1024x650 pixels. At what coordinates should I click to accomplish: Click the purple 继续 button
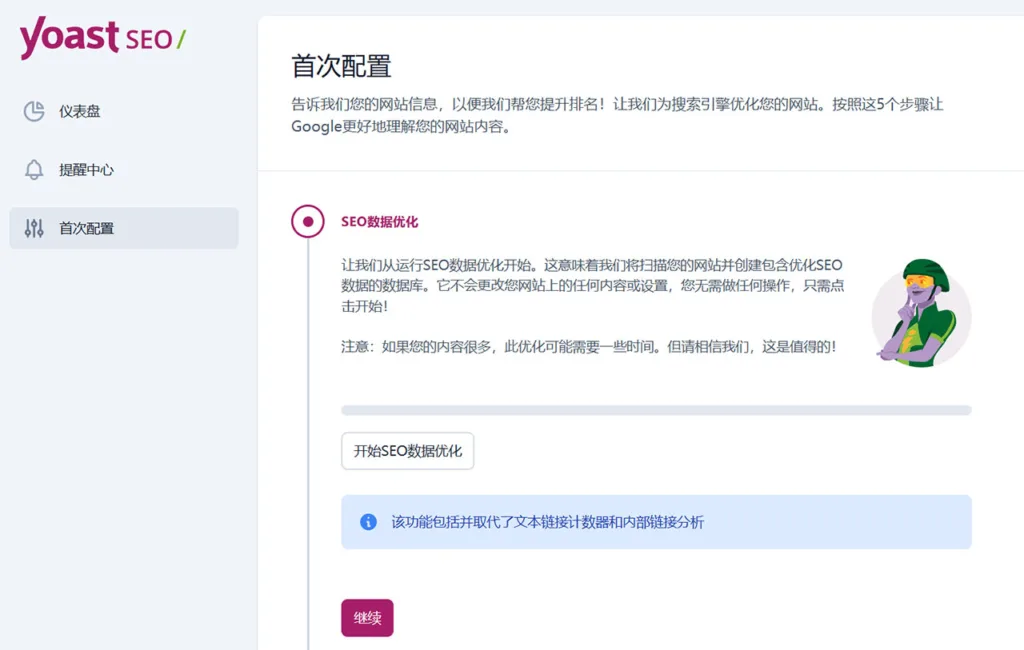(367, 618)
